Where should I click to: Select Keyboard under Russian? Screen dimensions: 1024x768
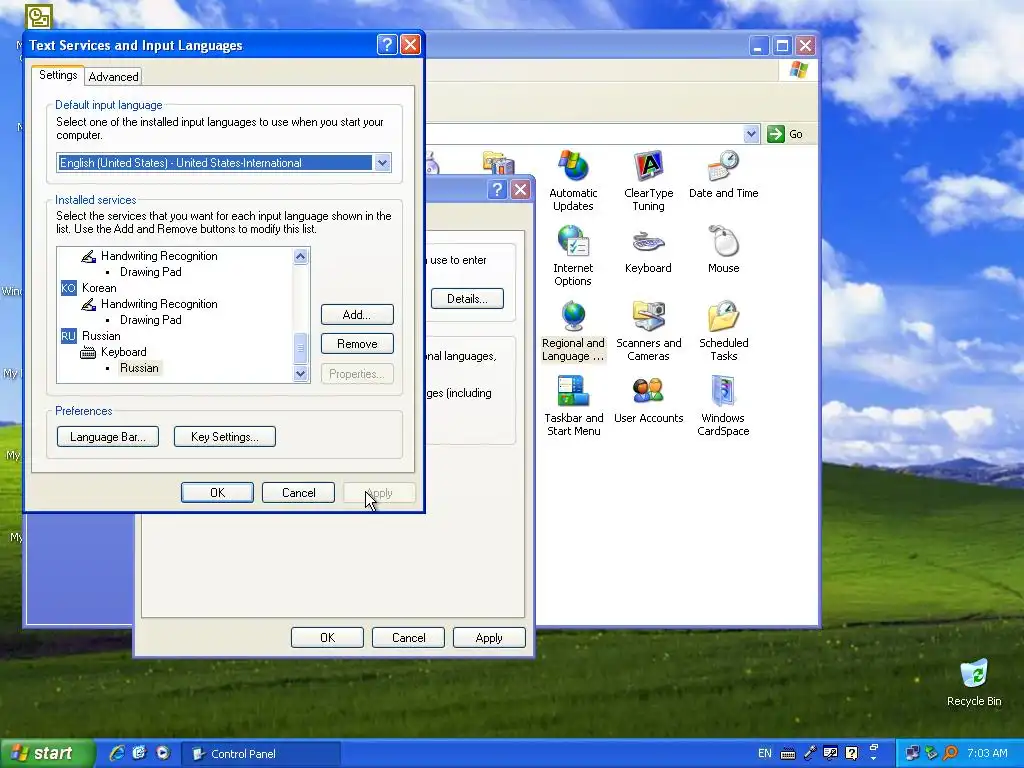pyautogui.click(x=113, y=352)
